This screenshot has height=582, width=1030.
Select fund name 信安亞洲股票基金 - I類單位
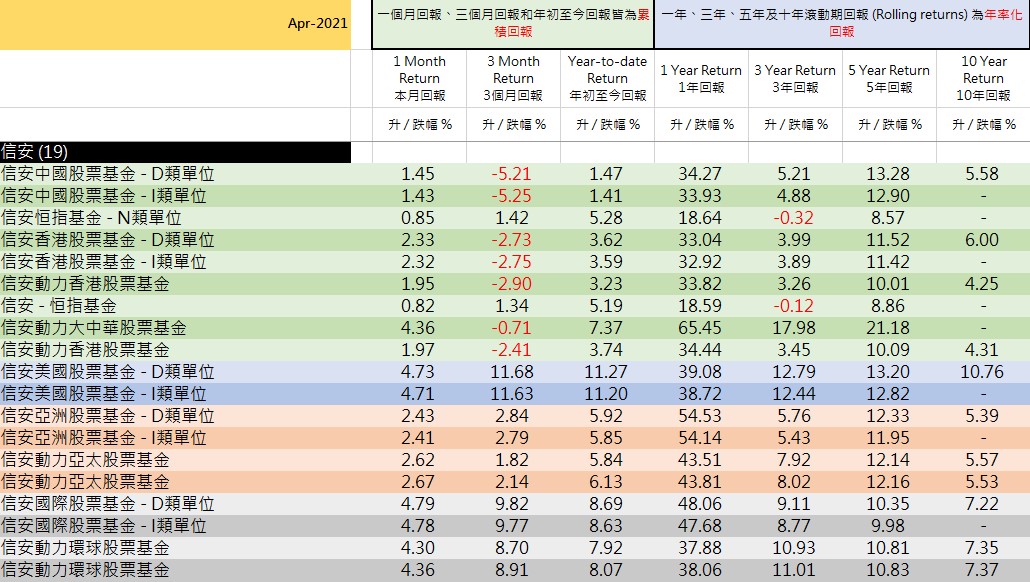pos(104,438)
